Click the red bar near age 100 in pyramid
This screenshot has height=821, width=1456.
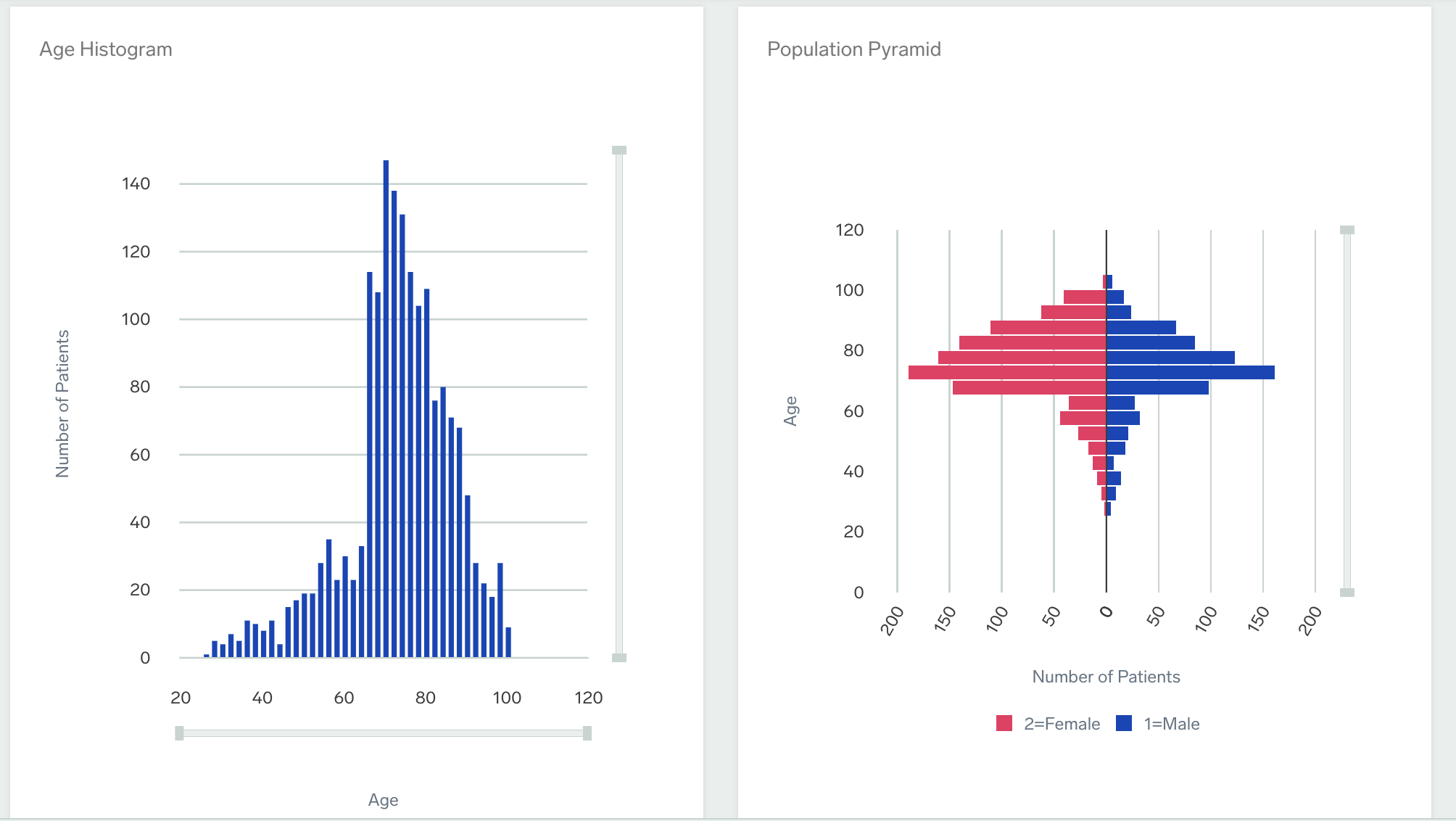1084,295
